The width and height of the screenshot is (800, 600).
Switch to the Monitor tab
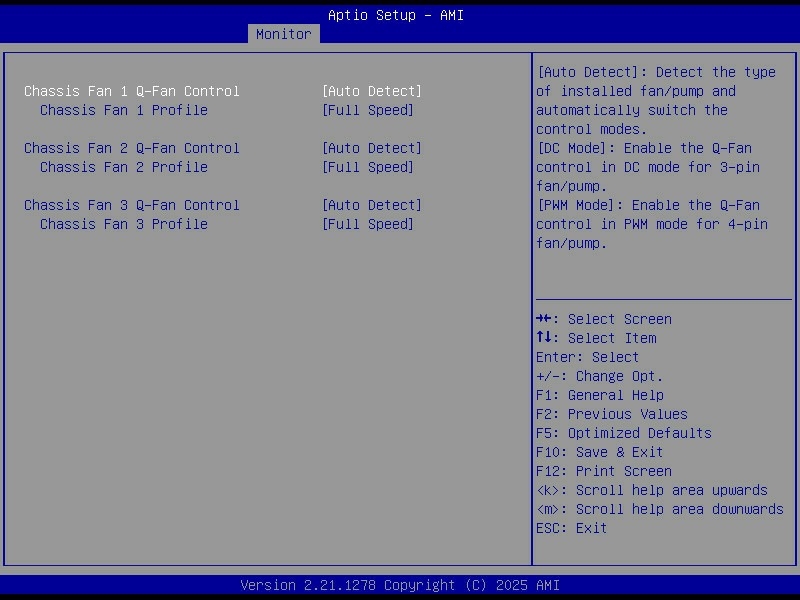pos(283,34)
